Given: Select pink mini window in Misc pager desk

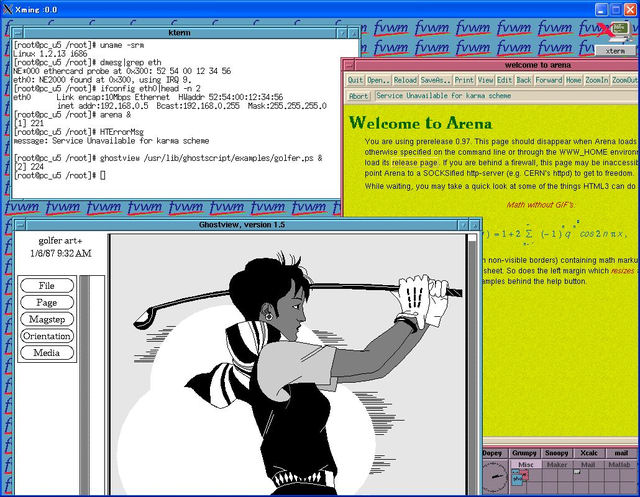Looking at the screenshot, I should coord(524,474).
